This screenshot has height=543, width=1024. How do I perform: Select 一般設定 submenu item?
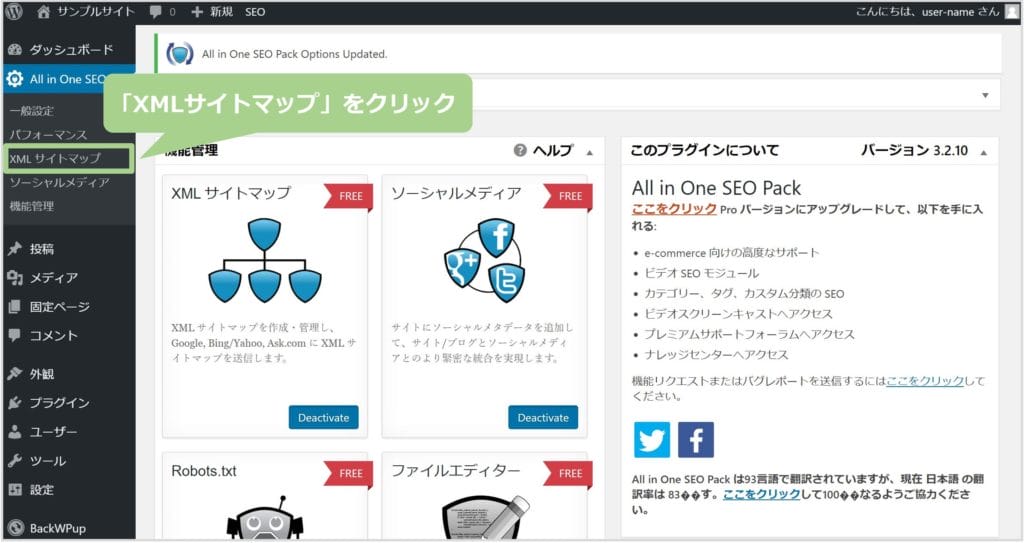pos(31,111)
